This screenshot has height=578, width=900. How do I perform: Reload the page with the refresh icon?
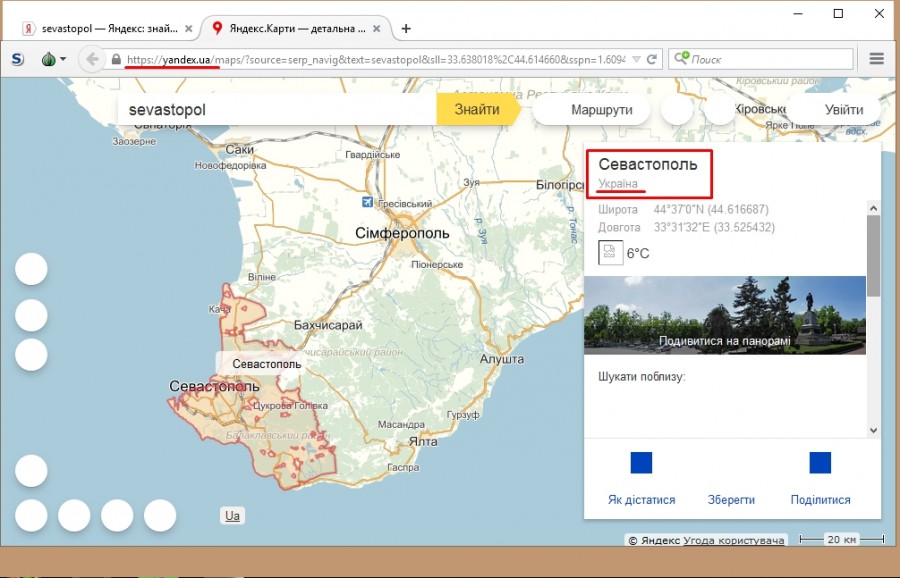[651, 59]
